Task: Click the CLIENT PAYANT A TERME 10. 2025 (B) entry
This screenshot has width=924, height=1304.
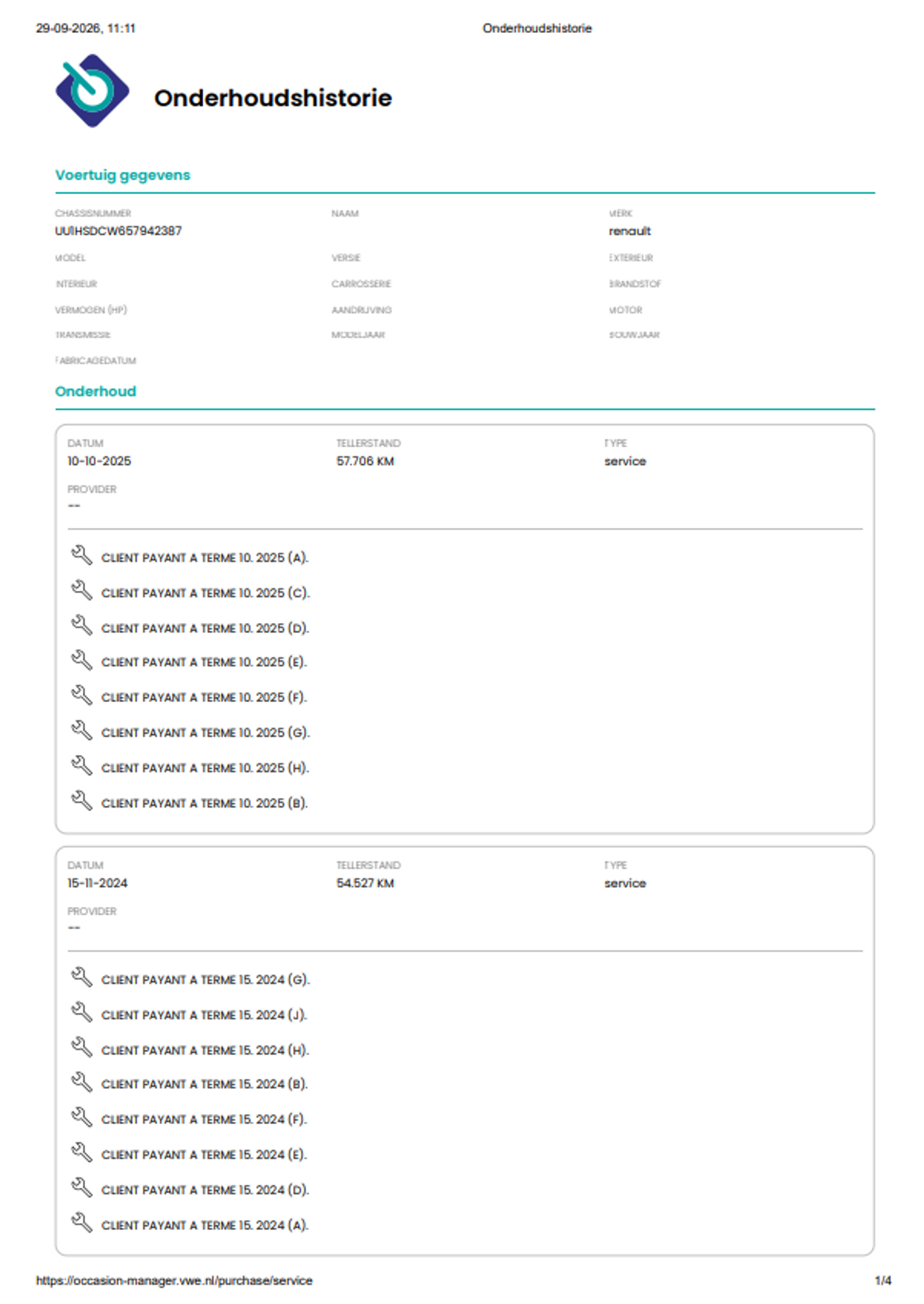Action: click(x=205, y=803)
